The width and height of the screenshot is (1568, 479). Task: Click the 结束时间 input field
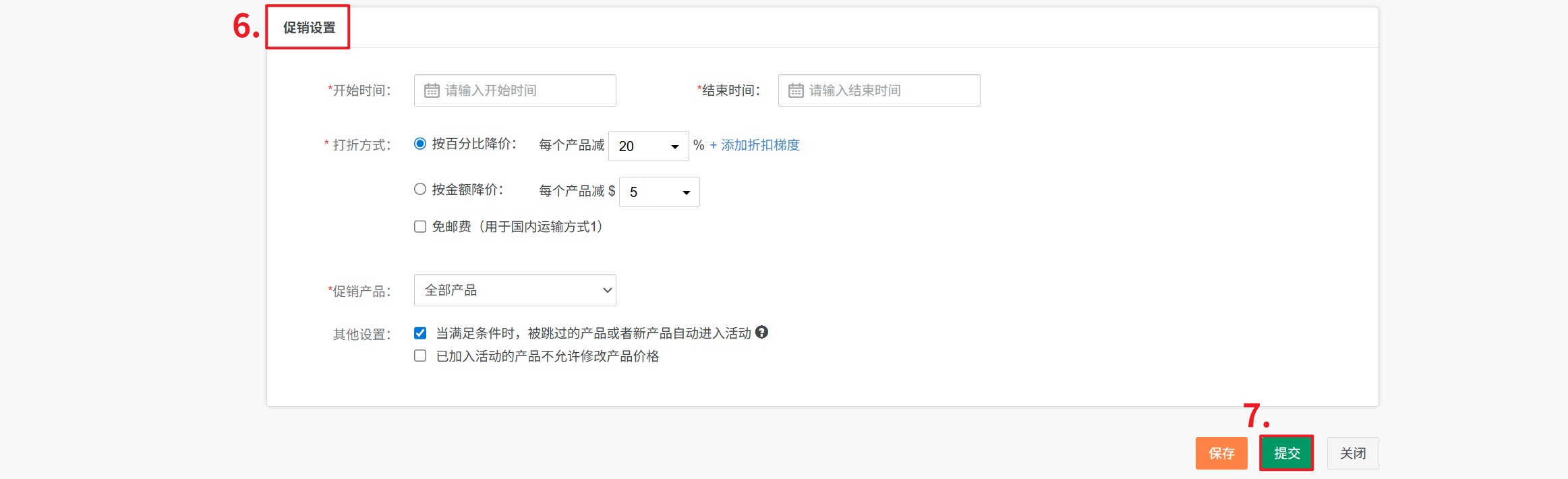[x=890, y=90]
